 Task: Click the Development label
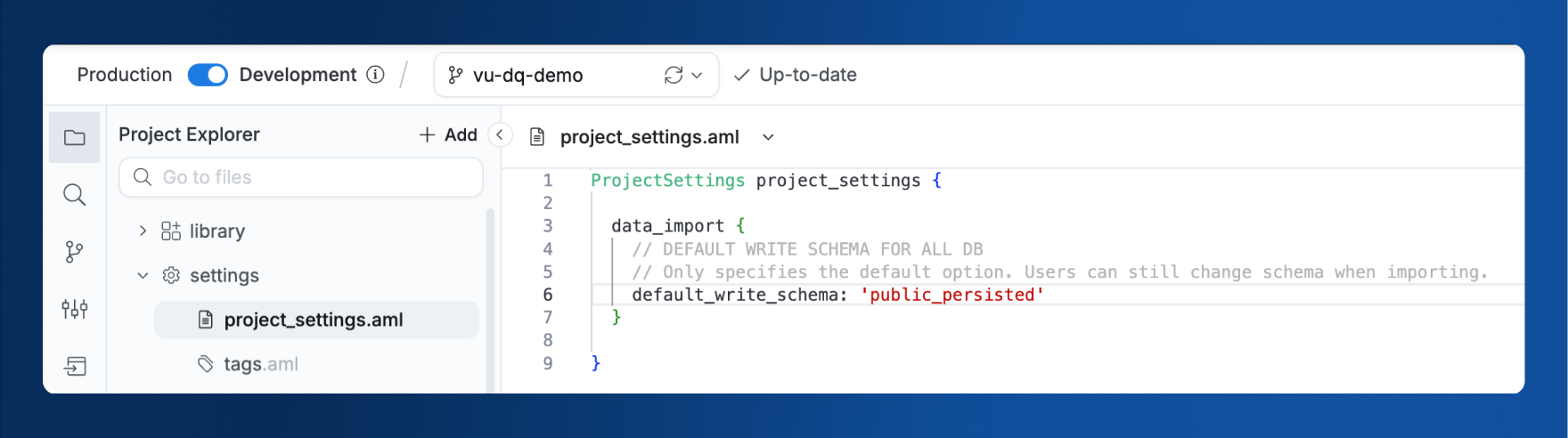pyautogui.click(x=298, y=75)
